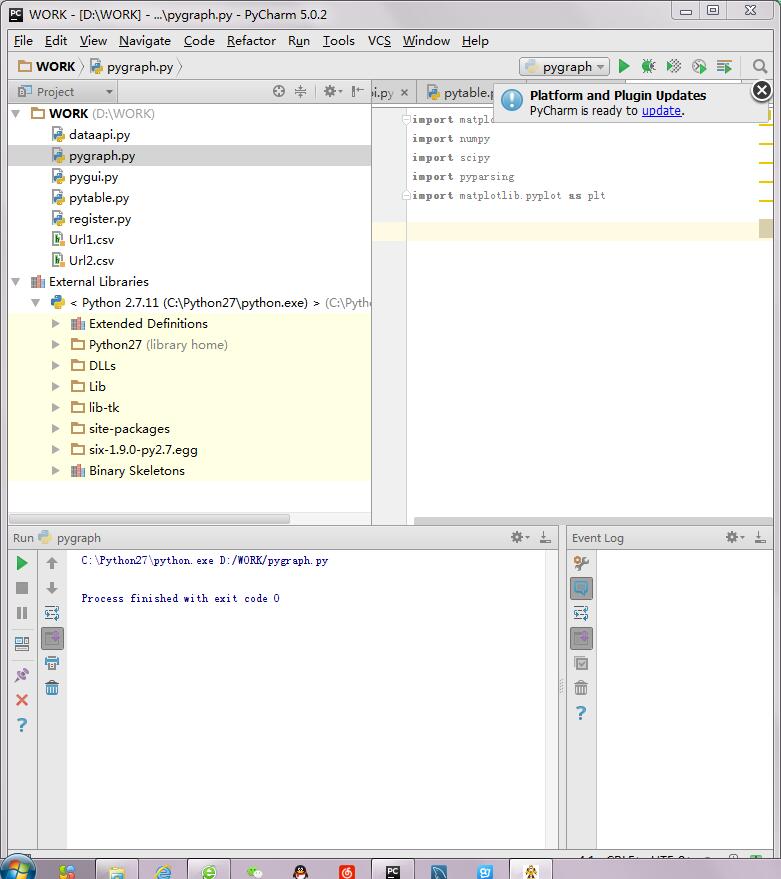The image size is (781, 879).
Task: Collapse the WORK project folder
Action: (16, 114)
